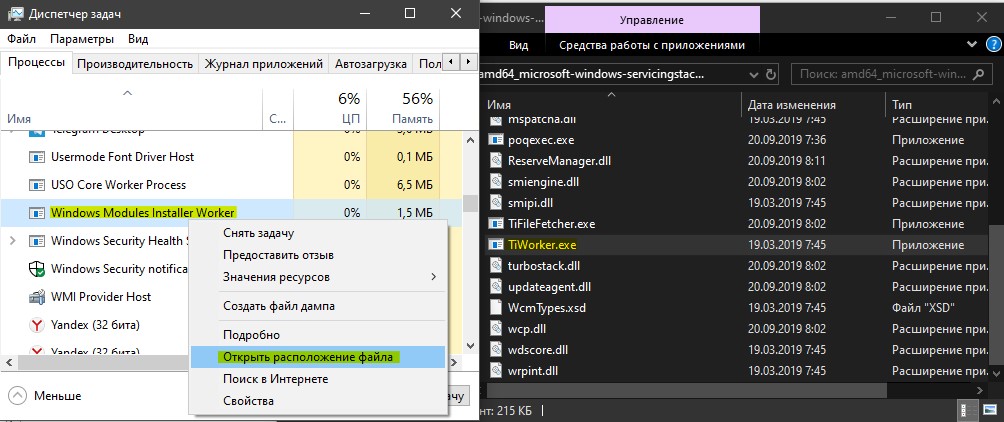This screenshot has height=422, width=1004.
Task: Sort processes by Память column header
Action: tap(403, 109)
